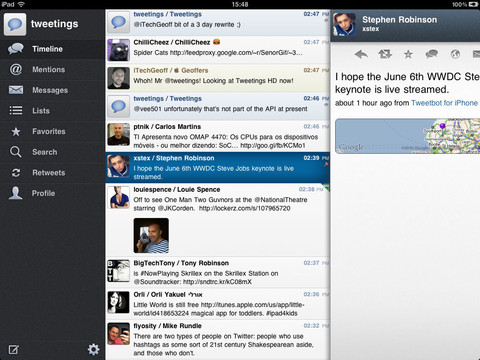Tap the iPad Wi-Fi status icon
The height and width of the screenshot is (360, 480).
coord(21,4)
